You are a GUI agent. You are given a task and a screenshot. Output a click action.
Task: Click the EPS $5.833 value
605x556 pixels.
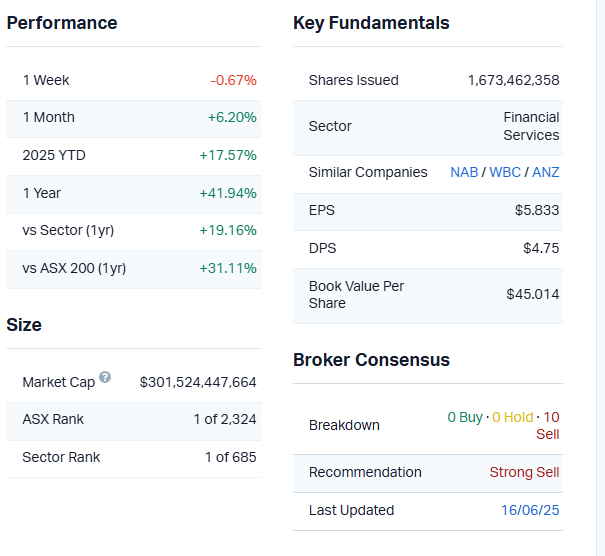536,210
